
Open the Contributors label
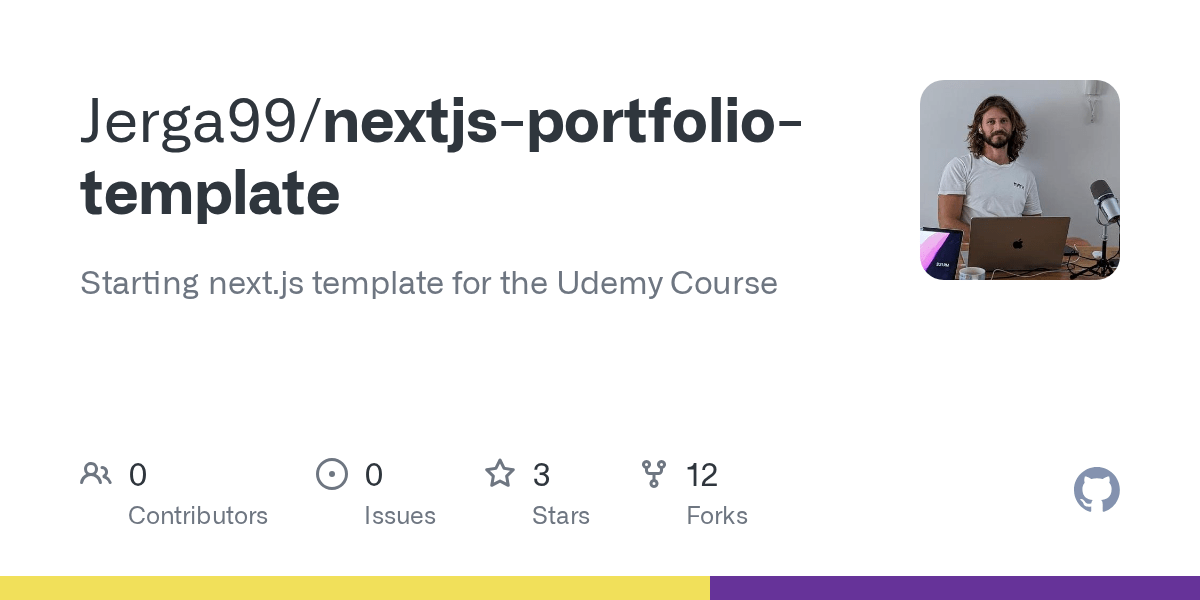[198, 516]
